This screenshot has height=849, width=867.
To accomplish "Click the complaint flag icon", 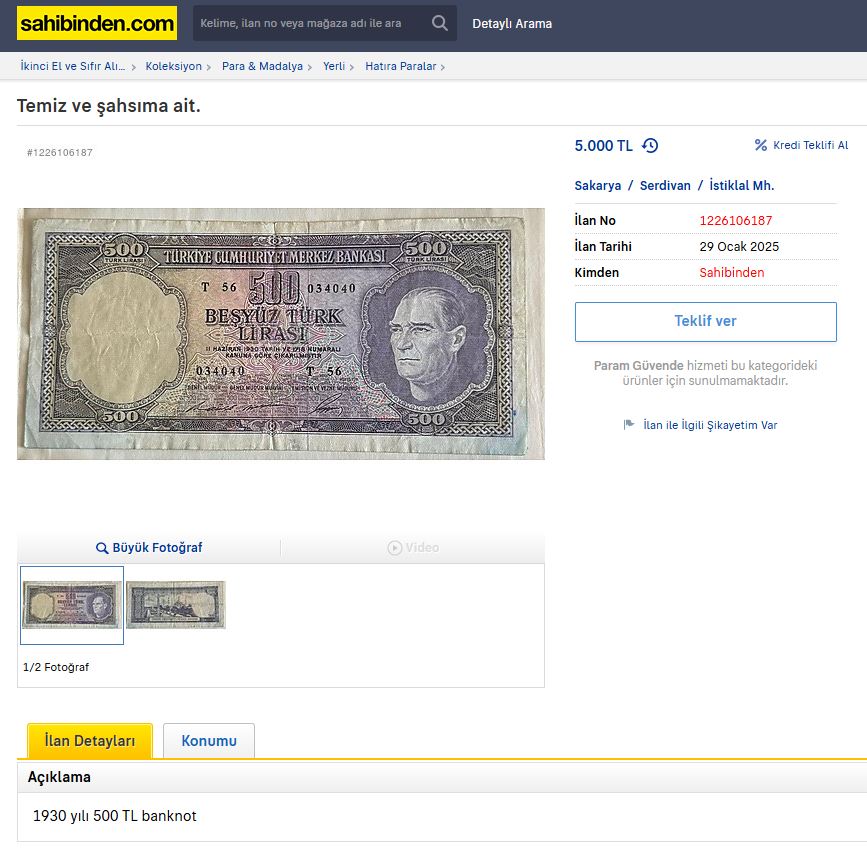I will coord(629,425).
